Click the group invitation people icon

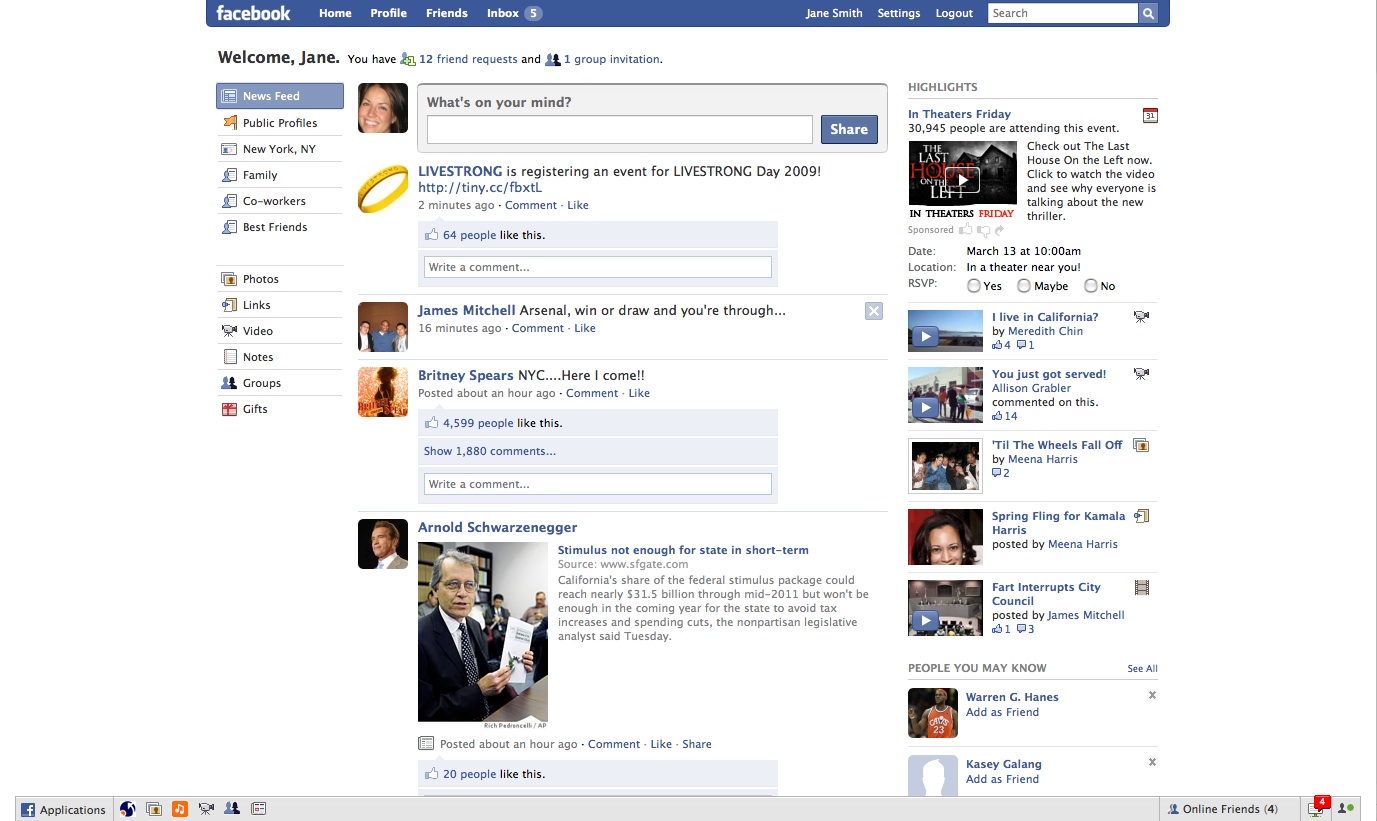coord(552,59)
